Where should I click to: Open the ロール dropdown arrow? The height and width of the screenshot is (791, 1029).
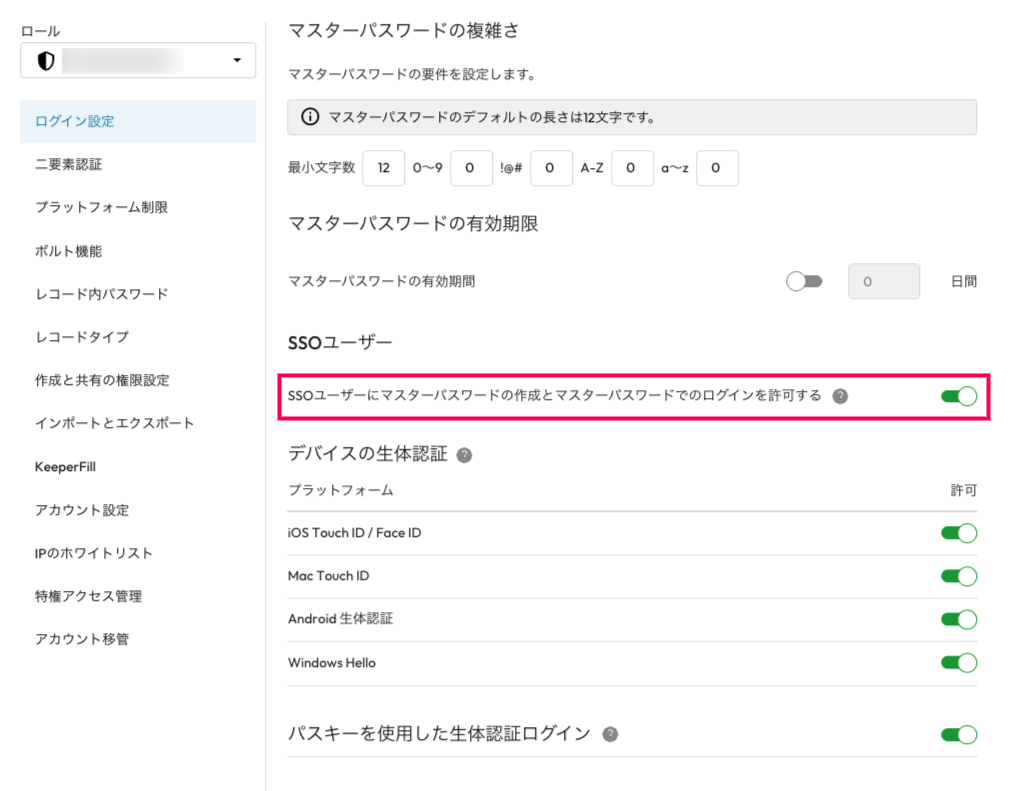[x=237, y=61]
